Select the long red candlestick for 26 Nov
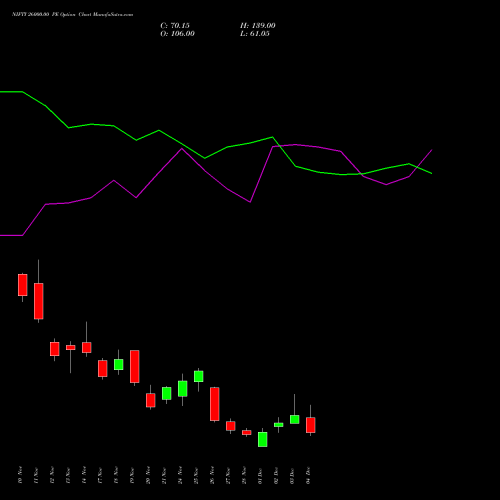This screenshot has height=500, width=500. pos(215,404)
